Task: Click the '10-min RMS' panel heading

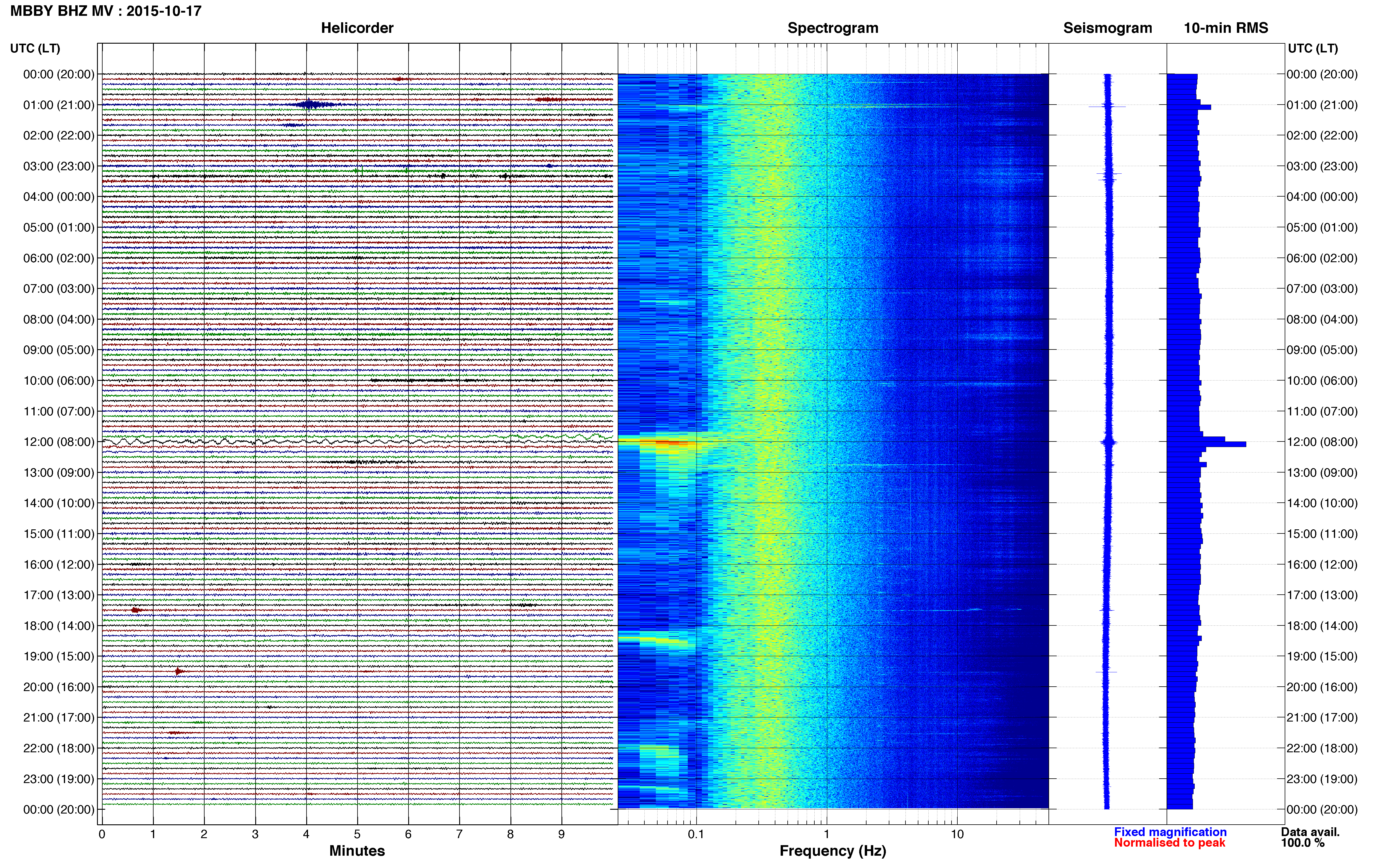Action: coord(1226,28)
